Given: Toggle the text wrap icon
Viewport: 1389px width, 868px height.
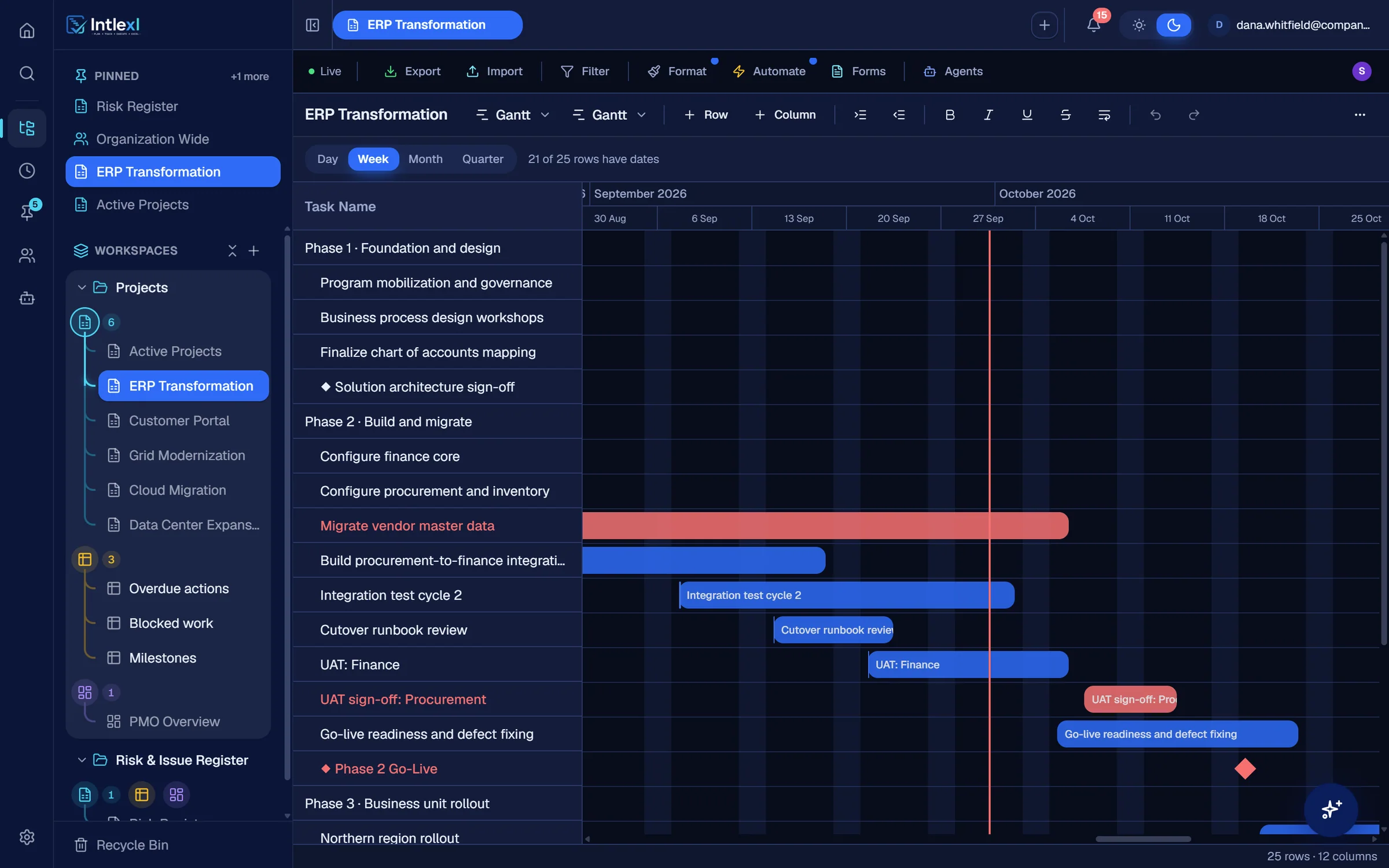Looking at the screenshot, I should tap(1104, 115).
